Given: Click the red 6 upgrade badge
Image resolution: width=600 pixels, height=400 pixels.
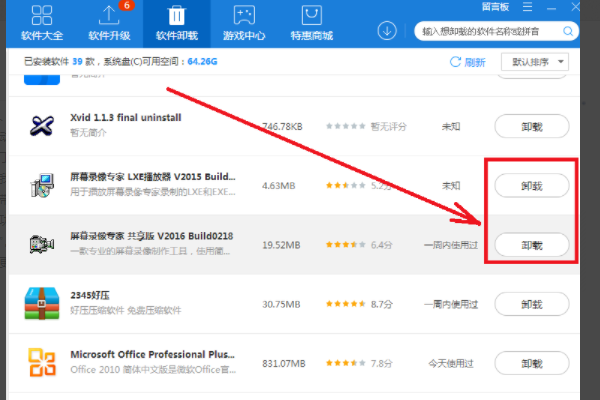Looking at the screenshot, I should click(x=127, y=5).
